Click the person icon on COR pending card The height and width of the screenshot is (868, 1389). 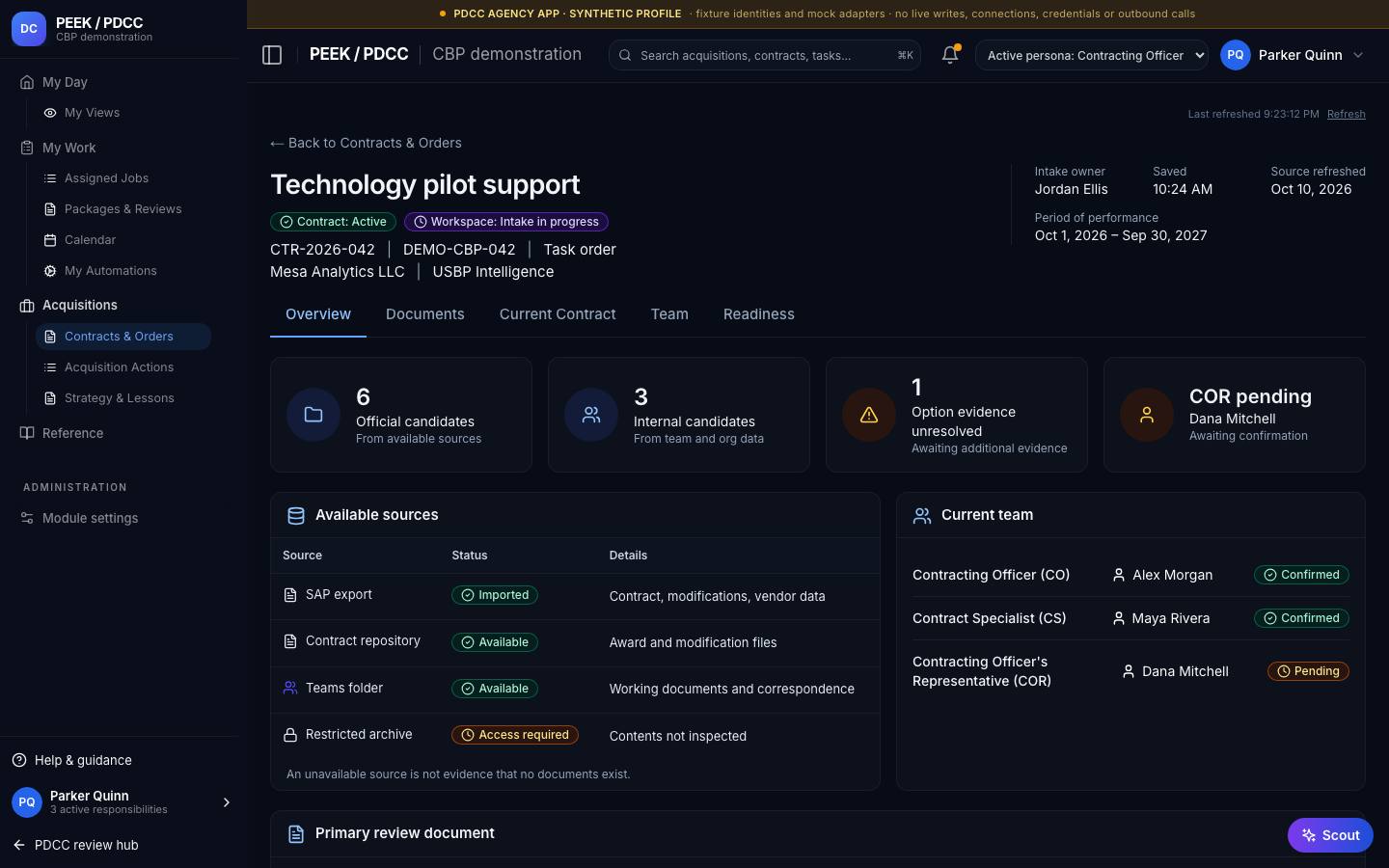tap(1147, 415)
